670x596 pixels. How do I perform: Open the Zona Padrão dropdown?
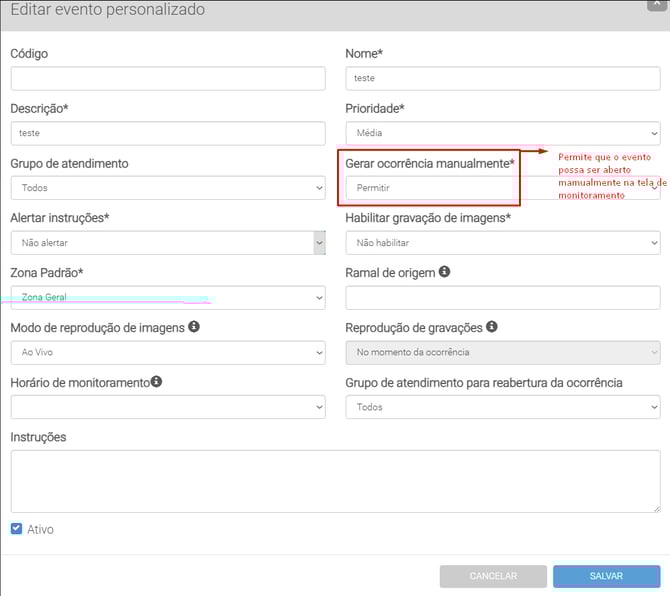click(x=168, y=298)
